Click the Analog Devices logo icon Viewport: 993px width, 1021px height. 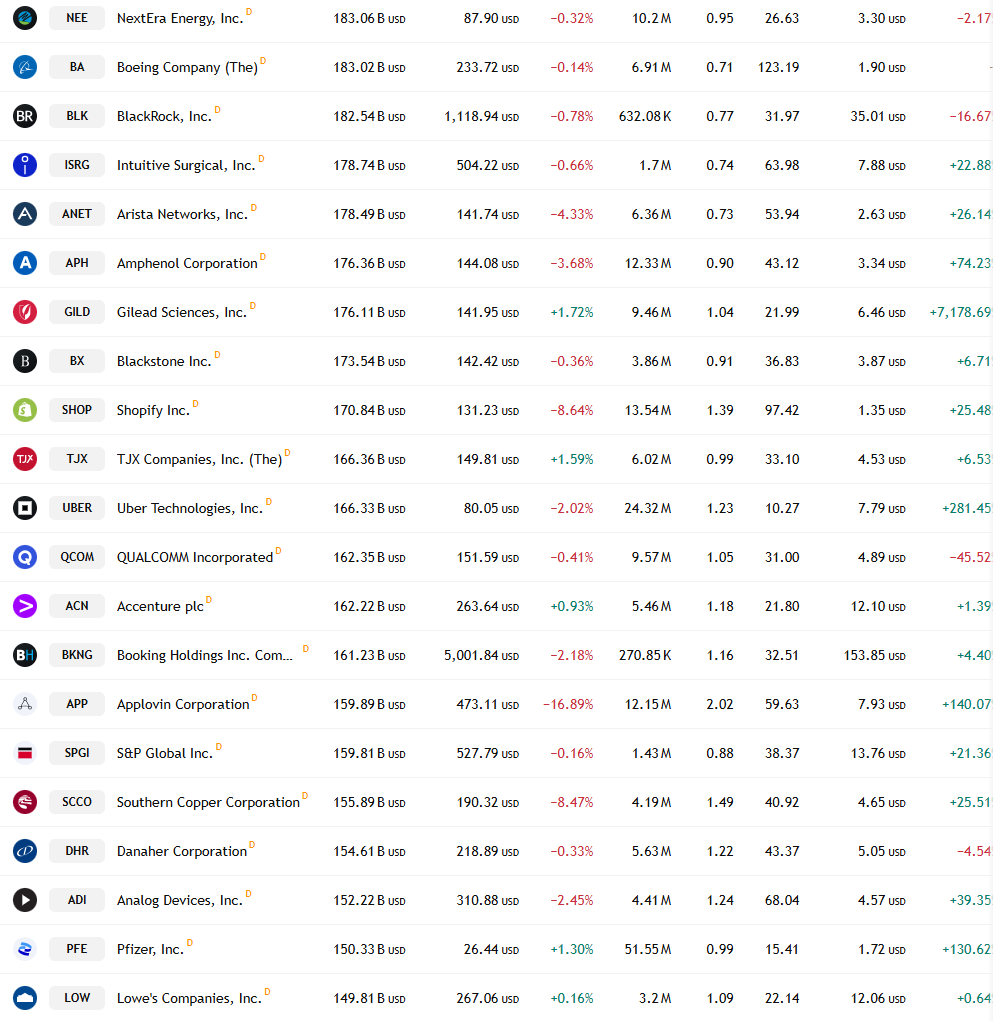pos(25,900)
